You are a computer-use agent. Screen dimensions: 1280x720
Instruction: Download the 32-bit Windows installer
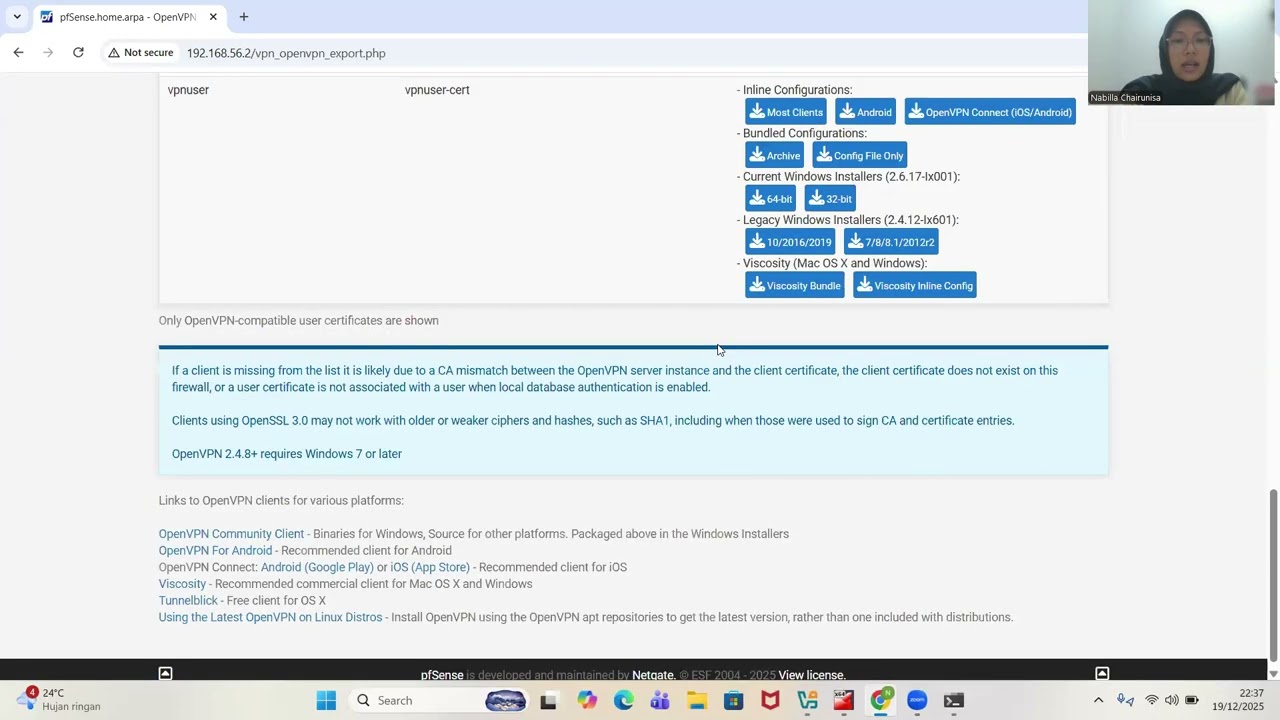click(x=830, y=198)
